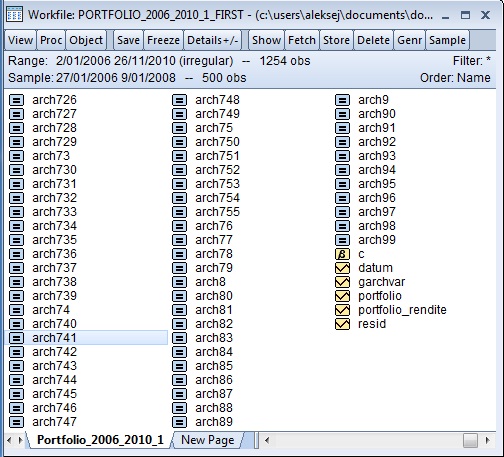The width and height of the screenshot is (504, 457).
Task: Select the arch86 object name
Action: (x=214, y=380)
